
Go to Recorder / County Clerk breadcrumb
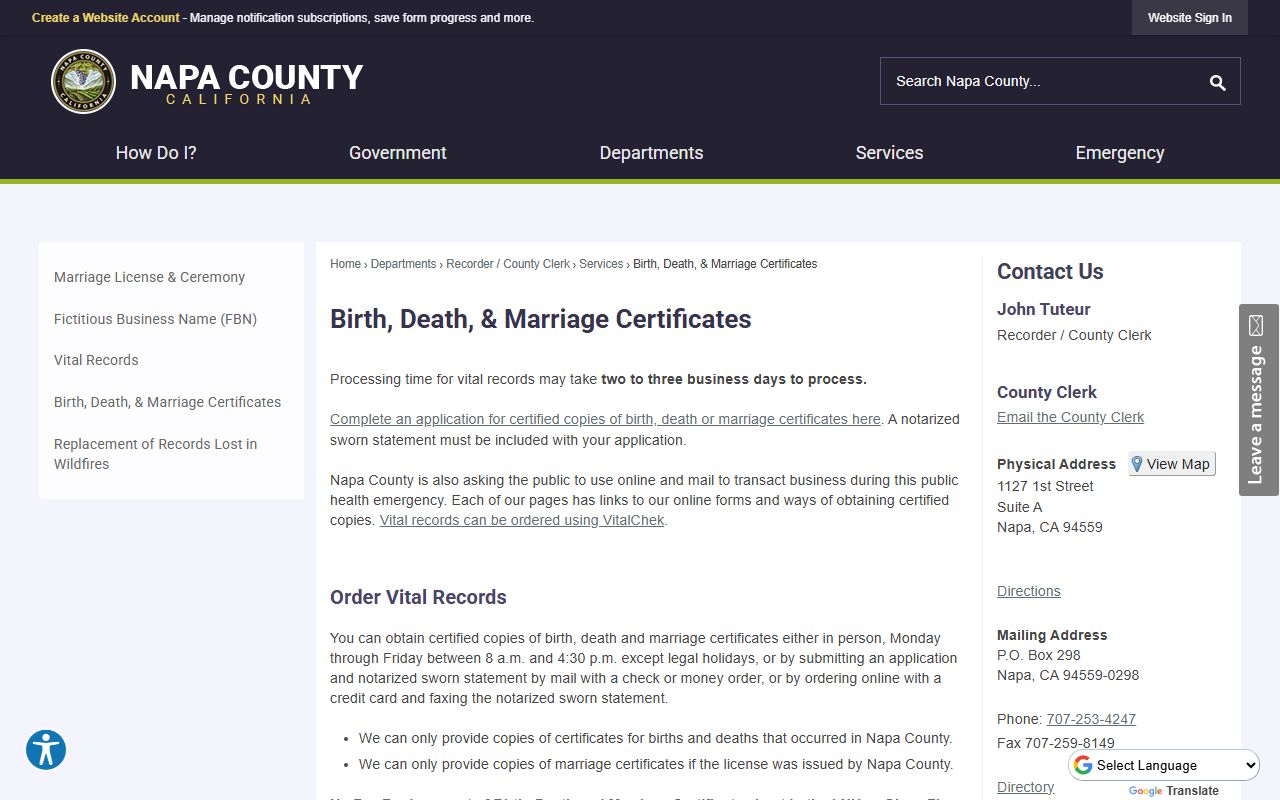pos(508,264)
